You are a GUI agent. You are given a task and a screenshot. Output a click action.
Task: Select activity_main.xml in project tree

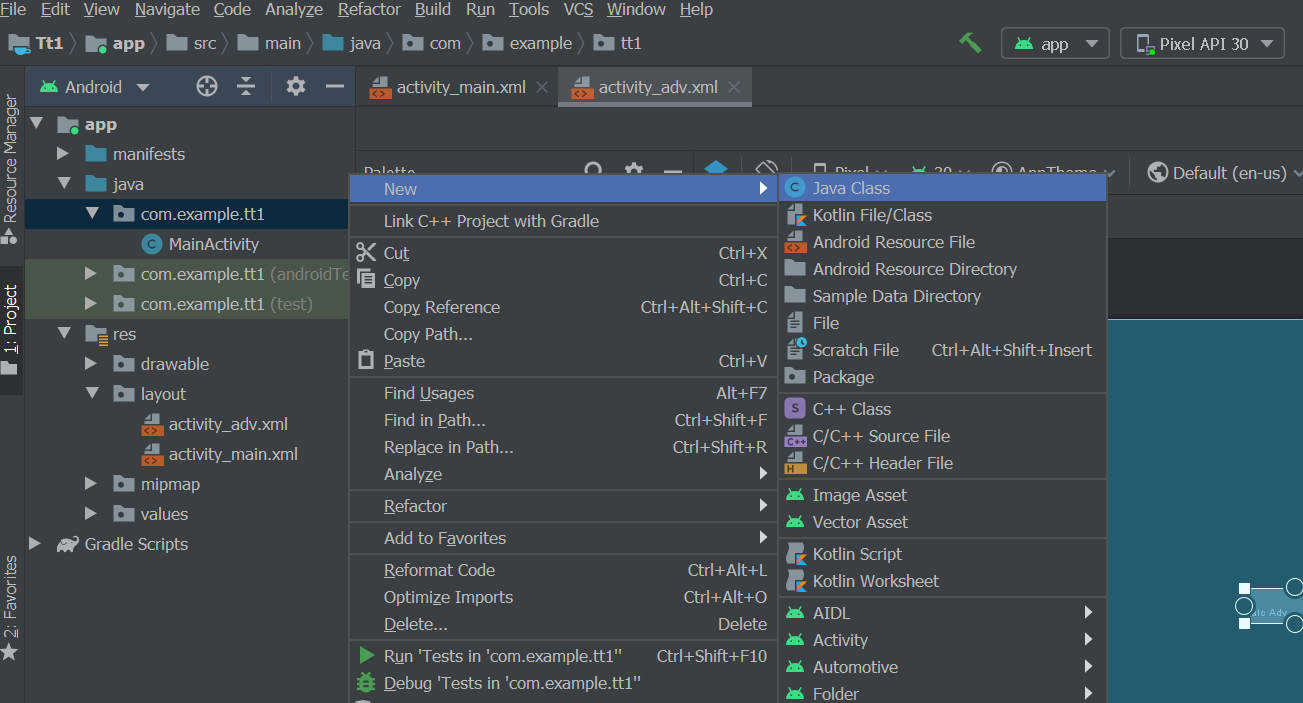tap(233, 454)
